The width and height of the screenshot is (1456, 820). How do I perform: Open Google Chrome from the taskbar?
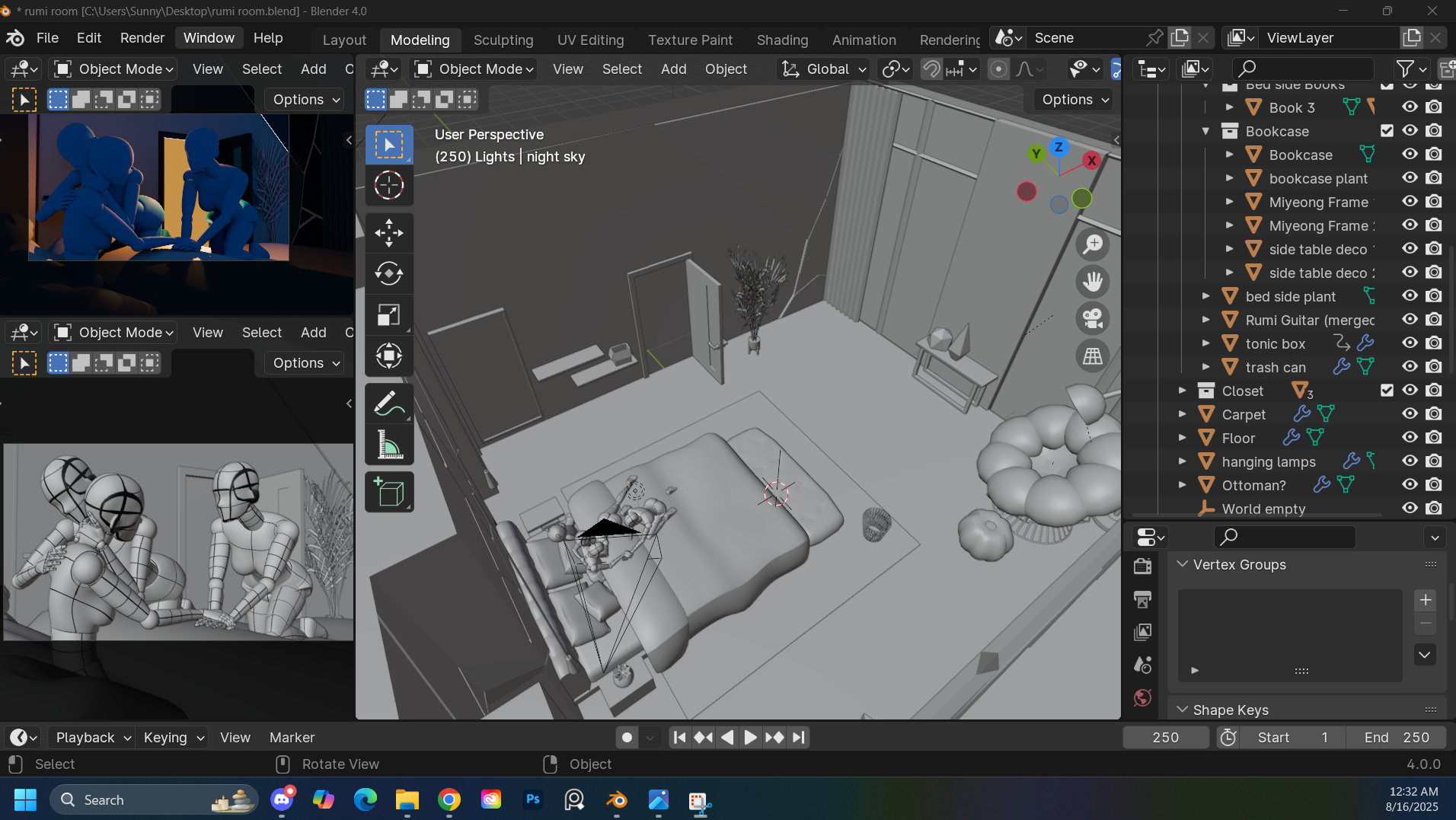coord(449,799)
